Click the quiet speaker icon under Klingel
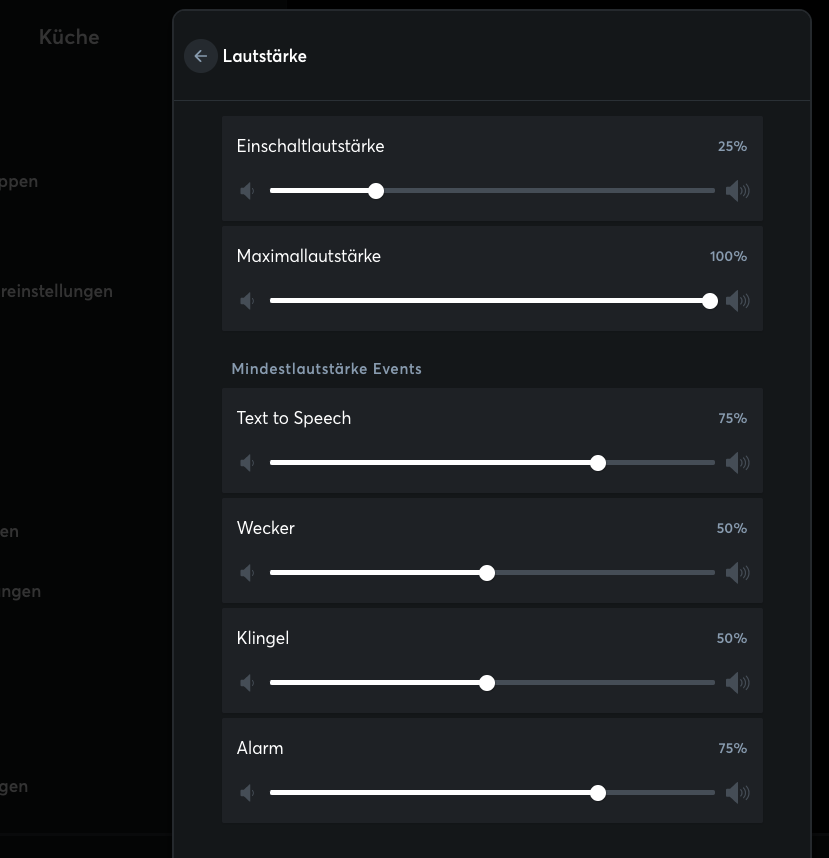The height and width of the screenshot is (858, 829). [247, 683]
